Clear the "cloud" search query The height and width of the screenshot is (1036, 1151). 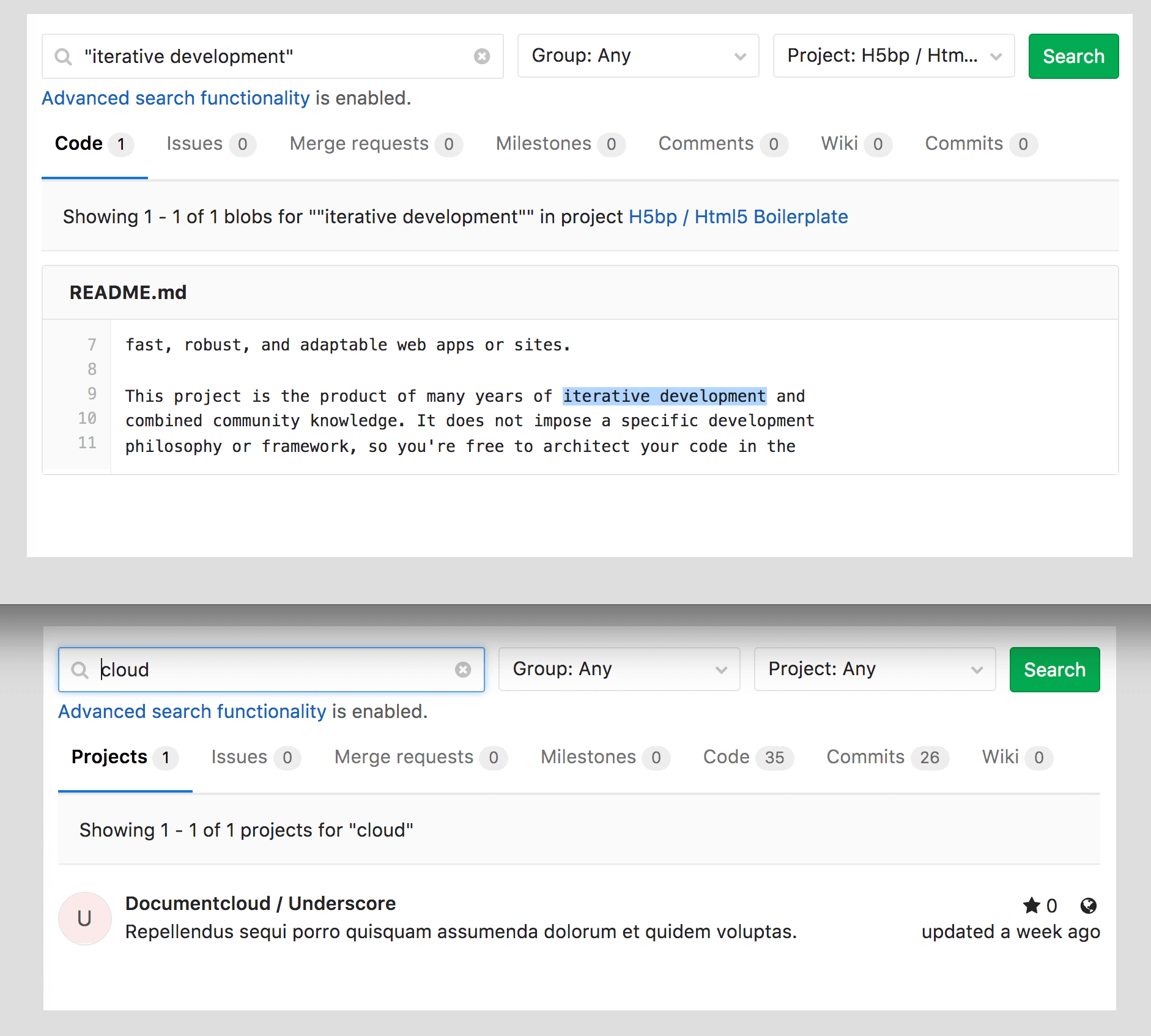click(462, 670)
